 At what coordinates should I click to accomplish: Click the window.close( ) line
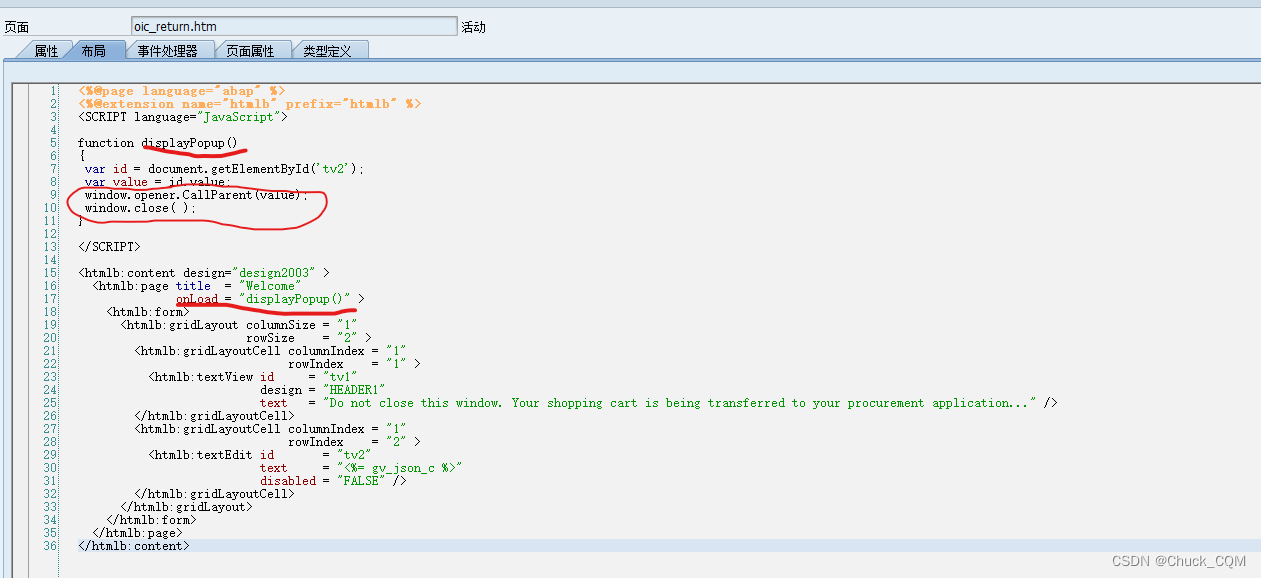[141, 208]
